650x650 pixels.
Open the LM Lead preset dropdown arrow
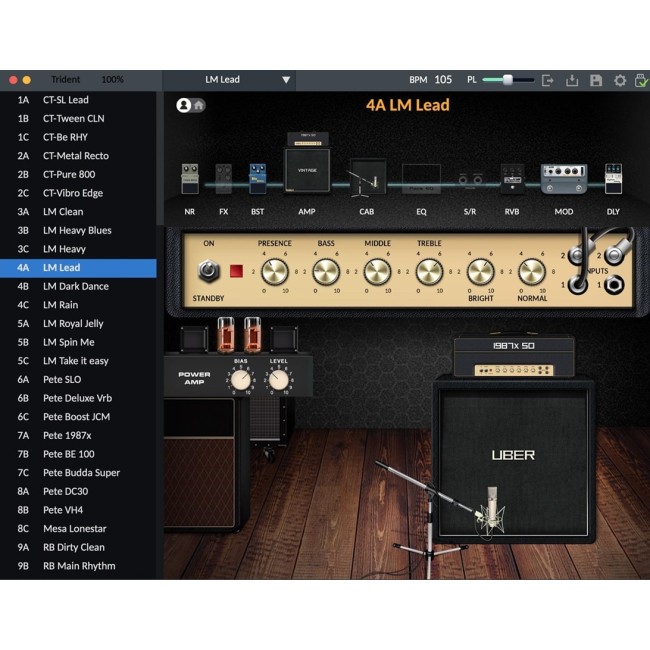(x=286, y=80)
